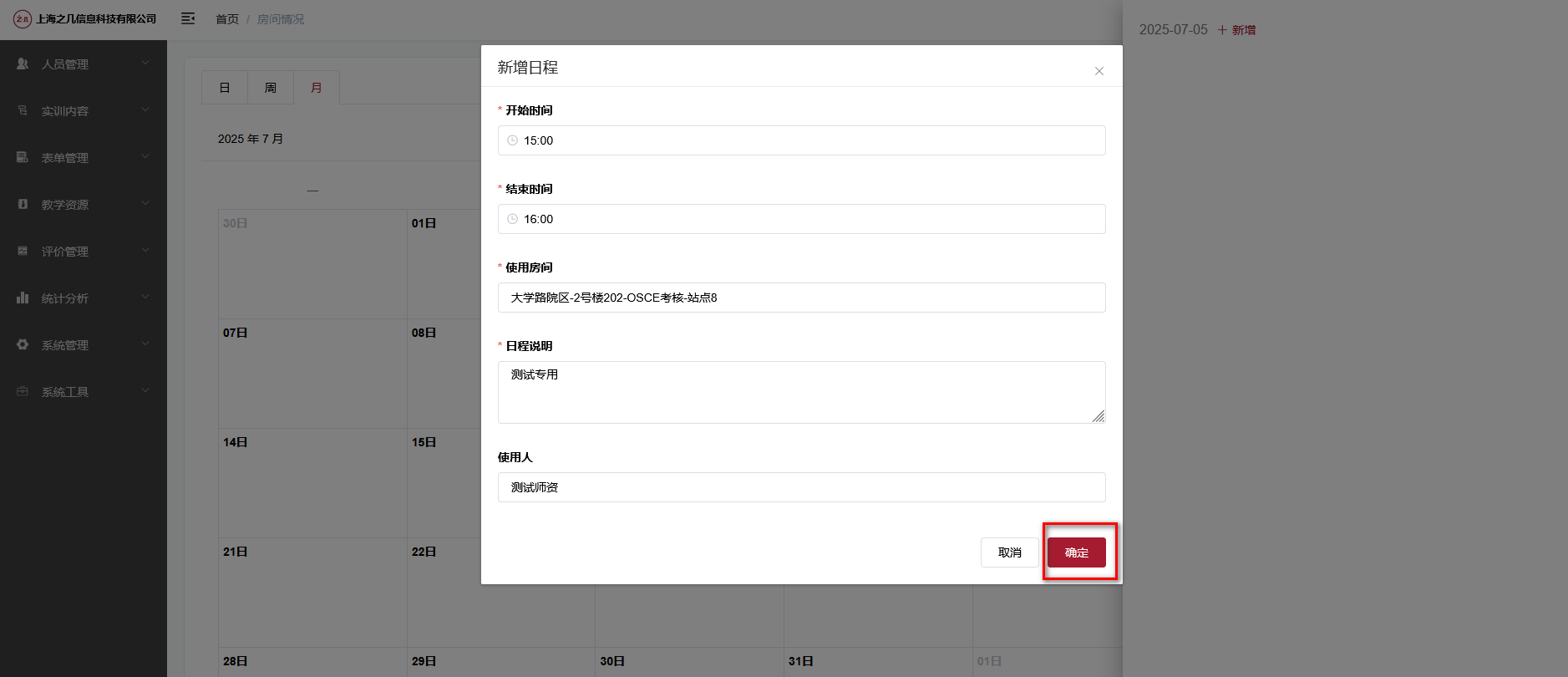
Task: Open the 教学资源 sidebar menu
Action: [84, 204]
